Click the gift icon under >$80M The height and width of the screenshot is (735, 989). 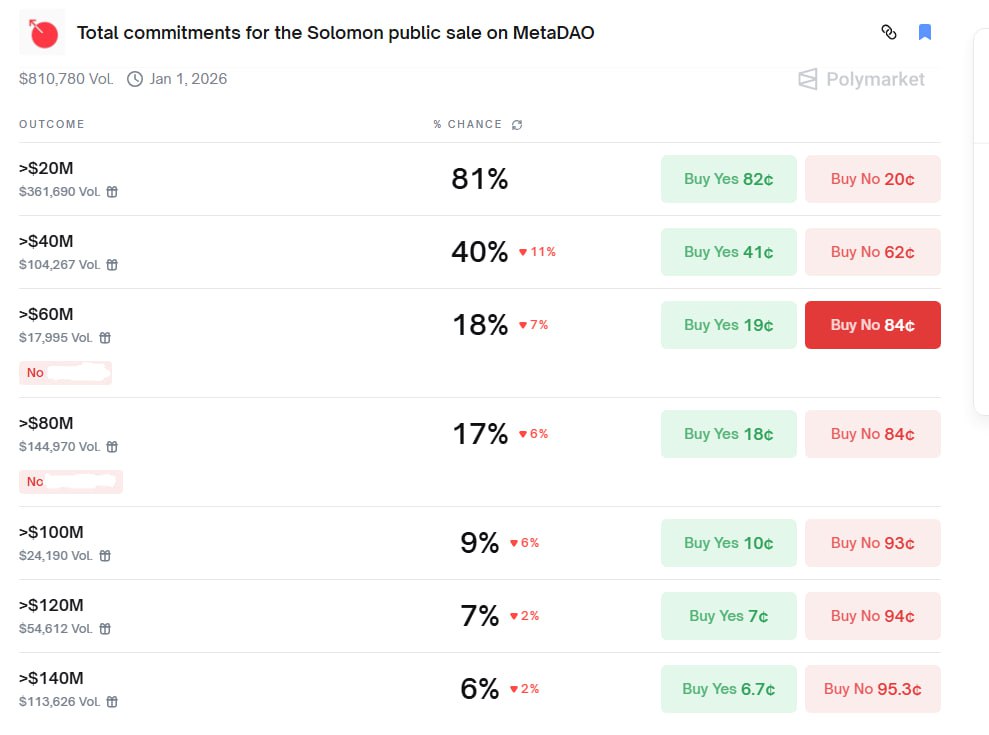(x=112, y=447)
